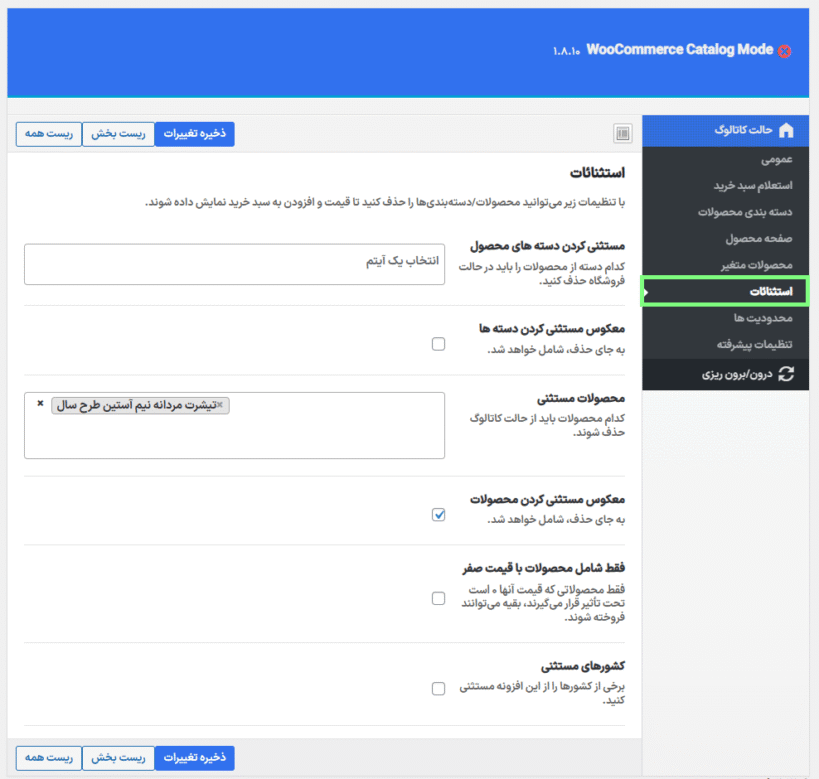Open درون/برون ریزی menu item
Viewport: 819px width, 779px height.
pos(726,375)
